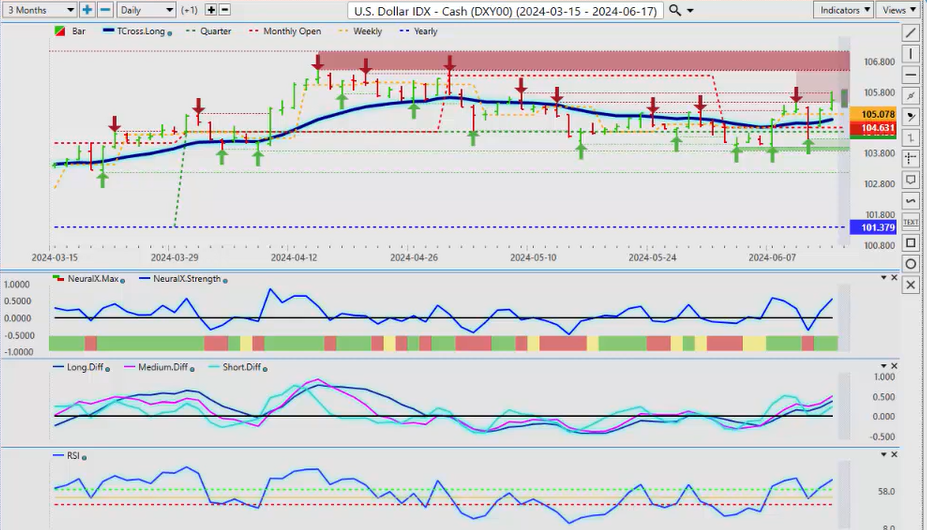Select the trend line drawing tool
The image size is (927, 530).
tap(910, 32)
